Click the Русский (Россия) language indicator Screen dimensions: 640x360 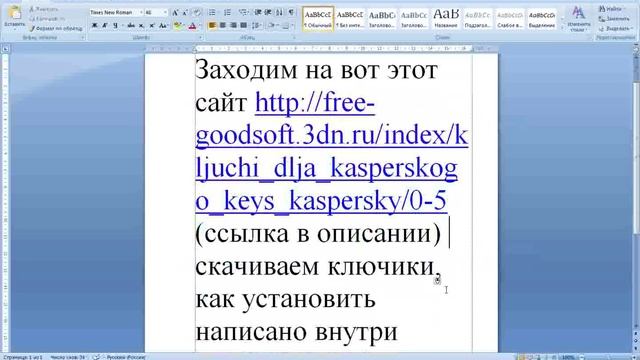[x=126, y=357]
